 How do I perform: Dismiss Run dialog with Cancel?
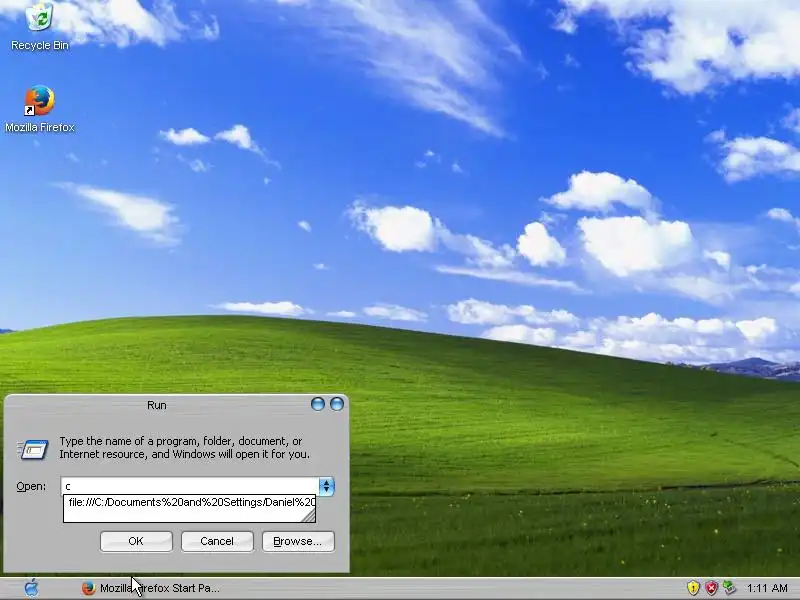pos(217,541)
